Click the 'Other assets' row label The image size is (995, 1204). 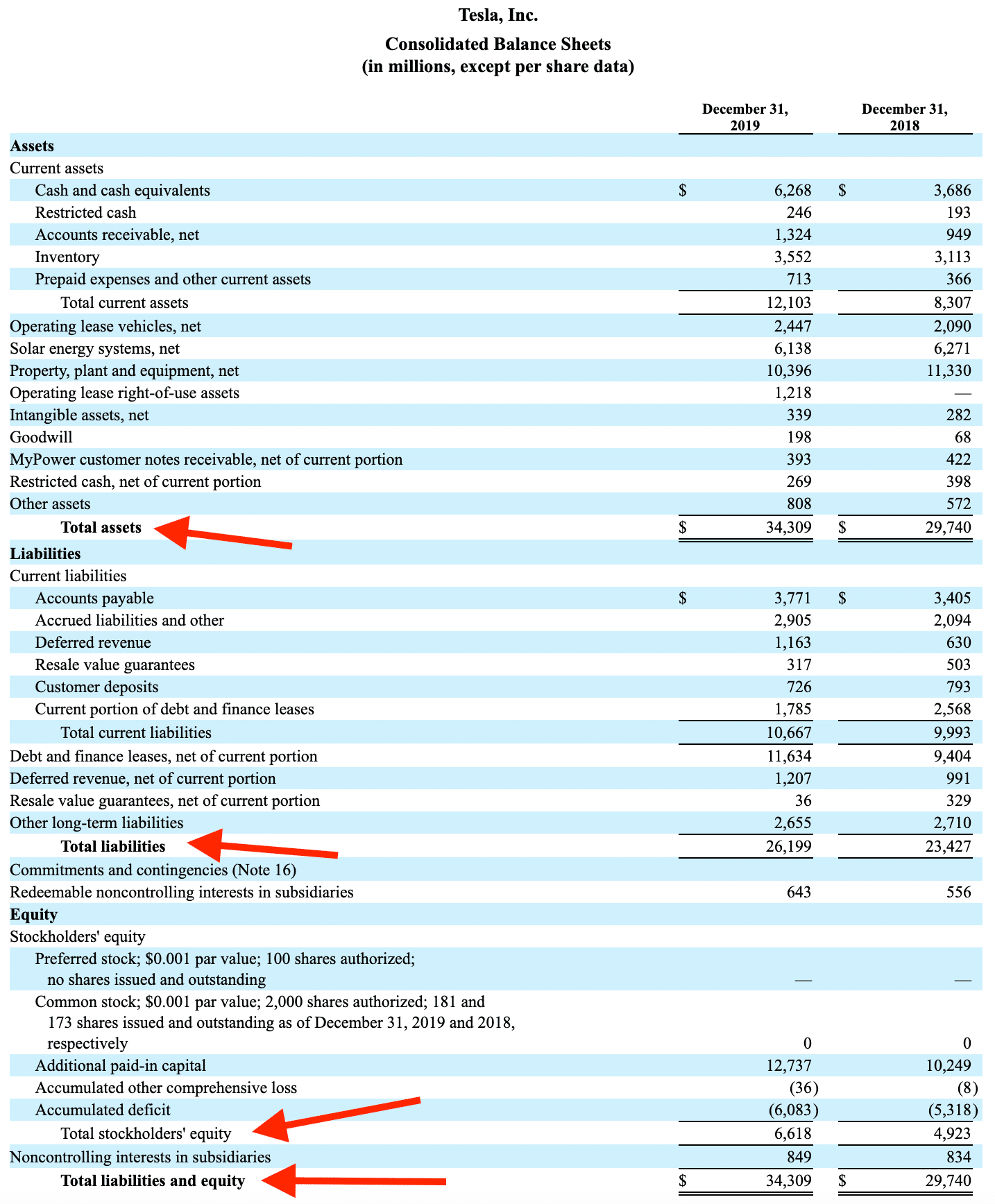(x=50, y=504)
